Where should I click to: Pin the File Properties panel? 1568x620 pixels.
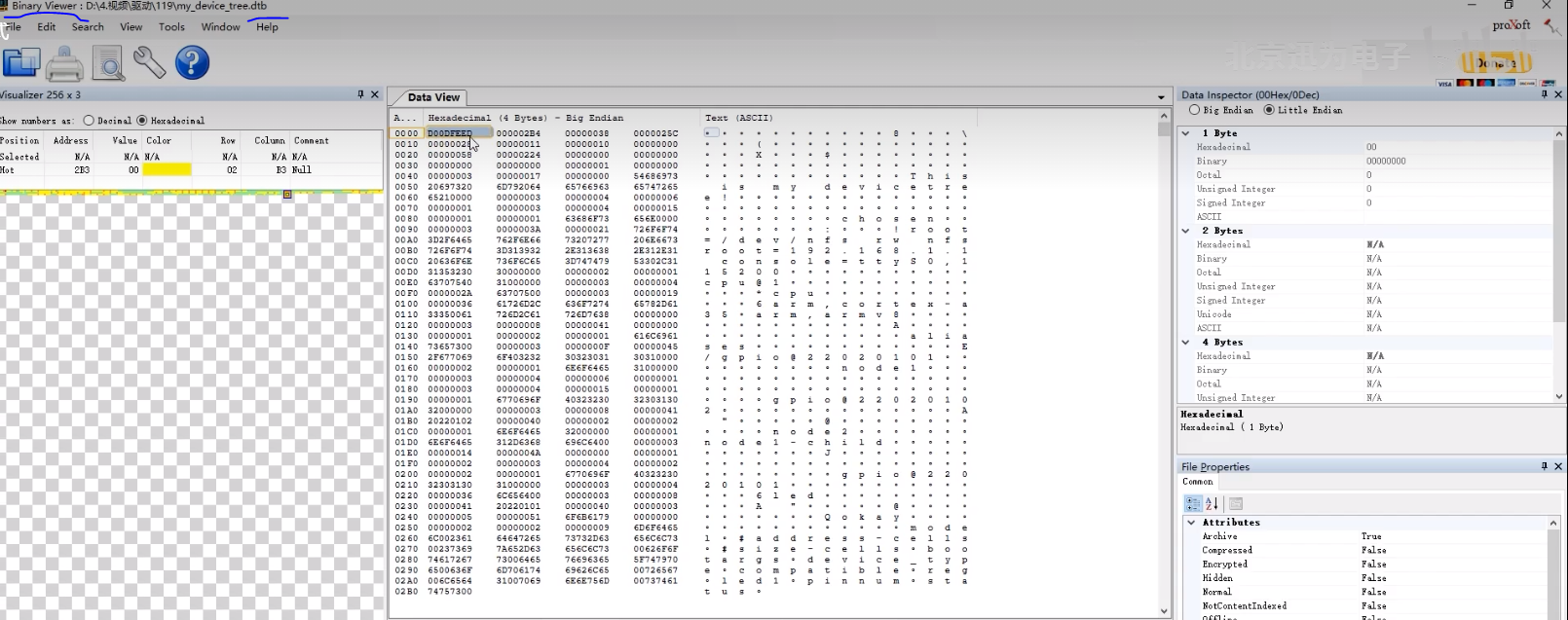[x=1544, y=466]
